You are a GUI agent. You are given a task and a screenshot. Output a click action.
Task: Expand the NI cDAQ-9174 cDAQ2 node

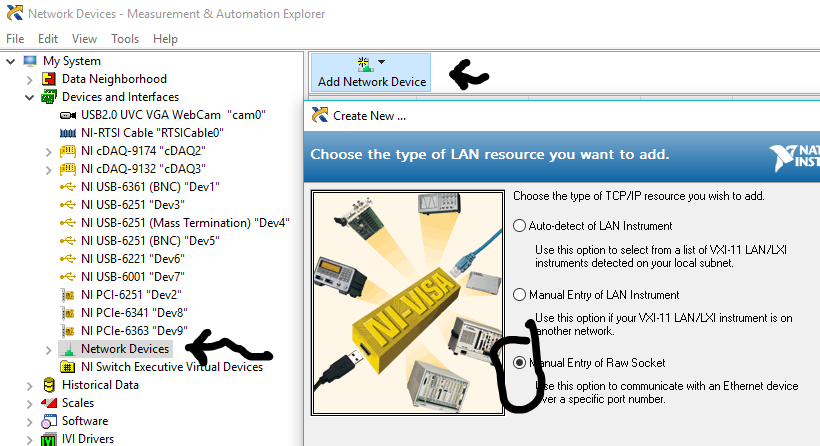click(48, 152)
